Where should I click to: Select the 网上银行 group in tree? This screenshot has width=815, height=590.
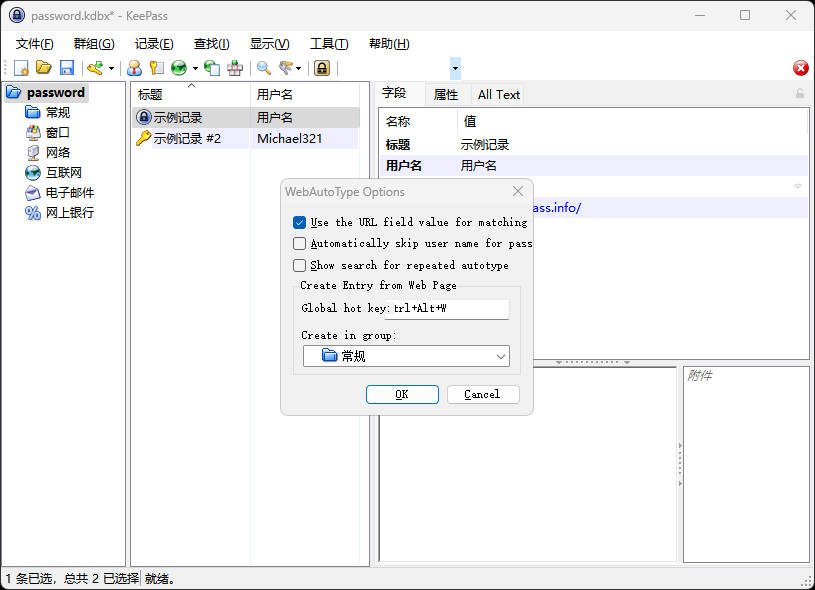coord(69,212)
